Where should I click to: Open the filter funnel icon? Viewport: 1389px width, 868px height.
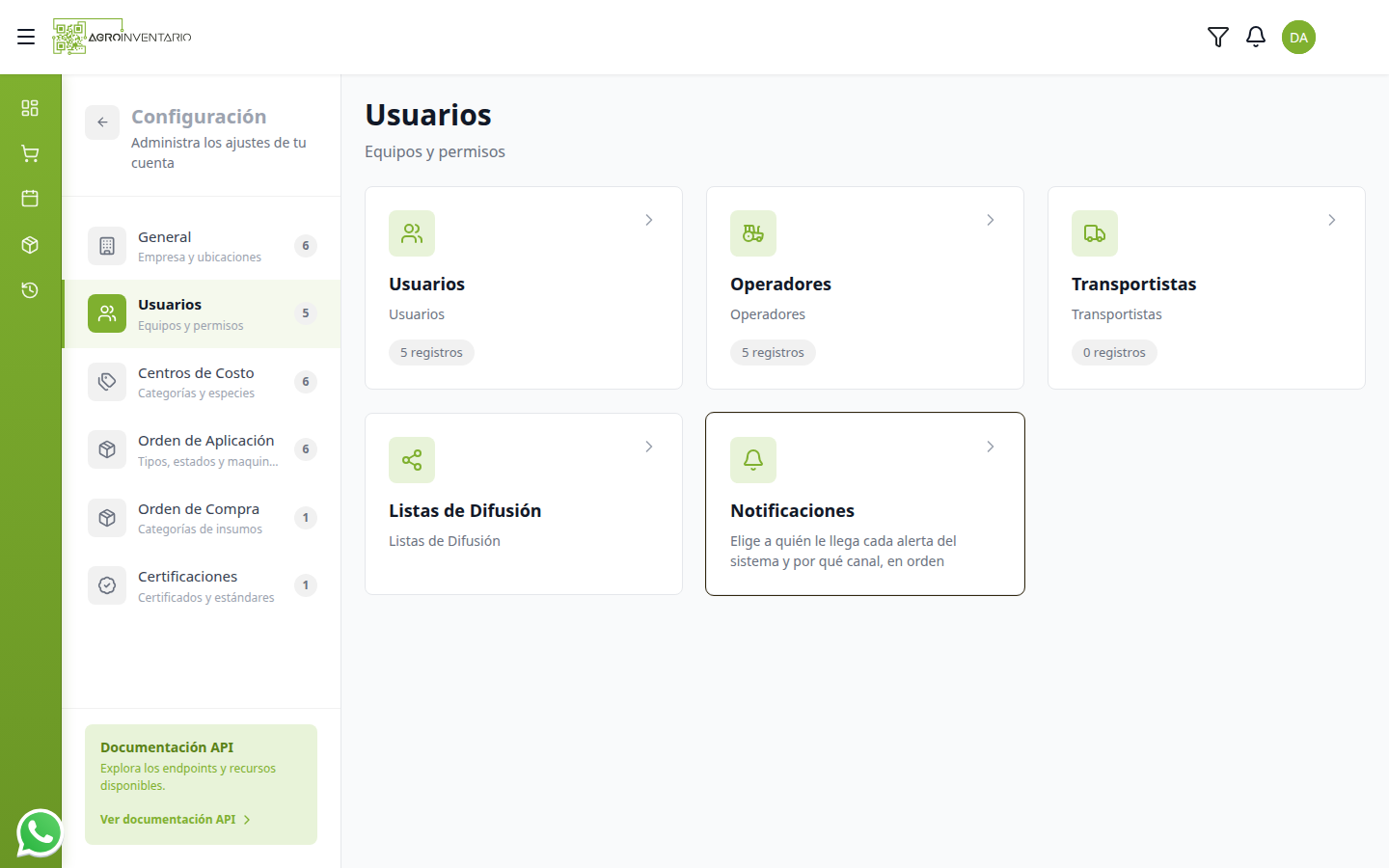1218,37
